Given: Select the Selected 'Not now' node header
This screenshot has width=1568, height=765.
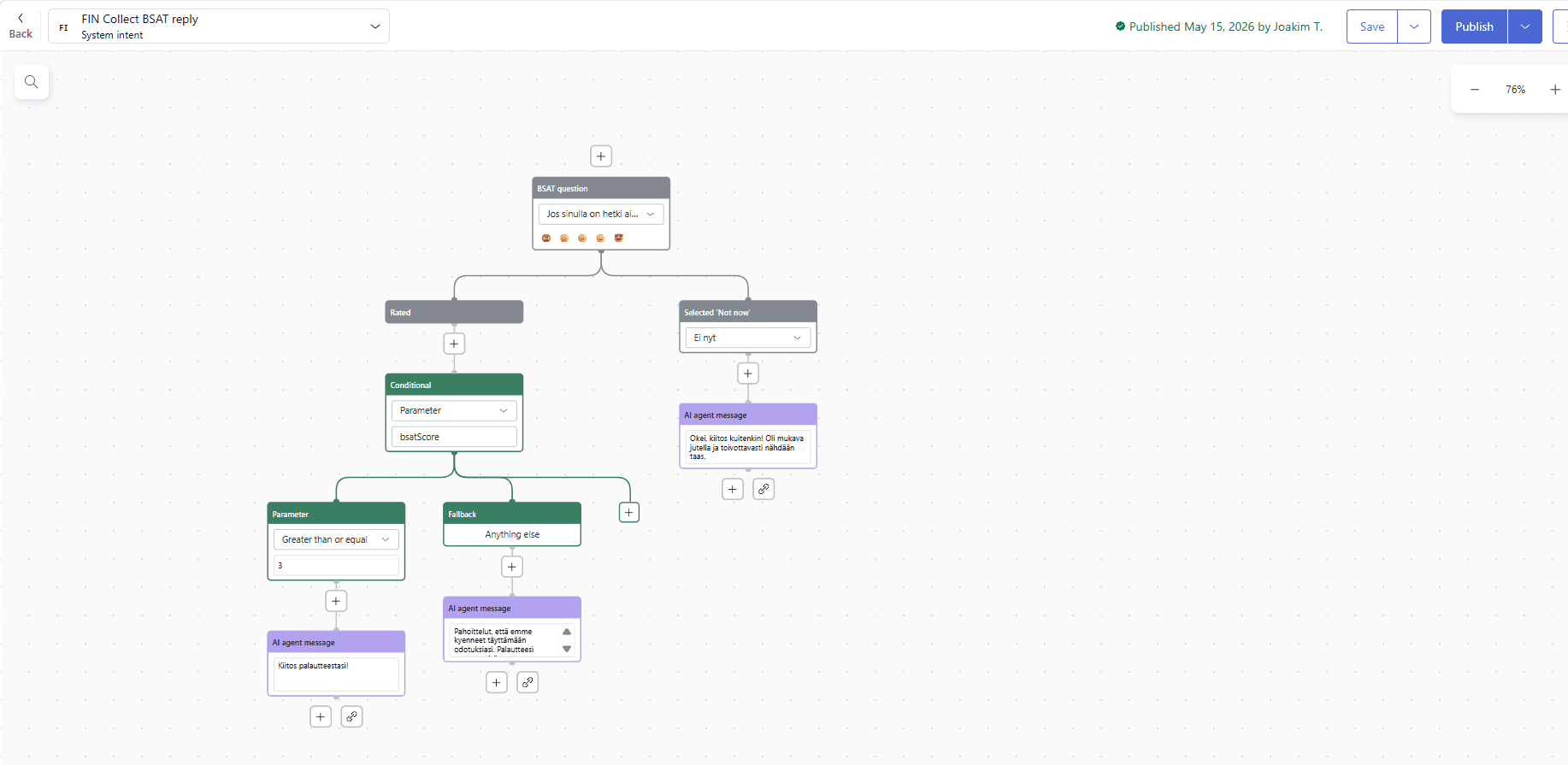Looking at the screenshot, I should (748, 313).
